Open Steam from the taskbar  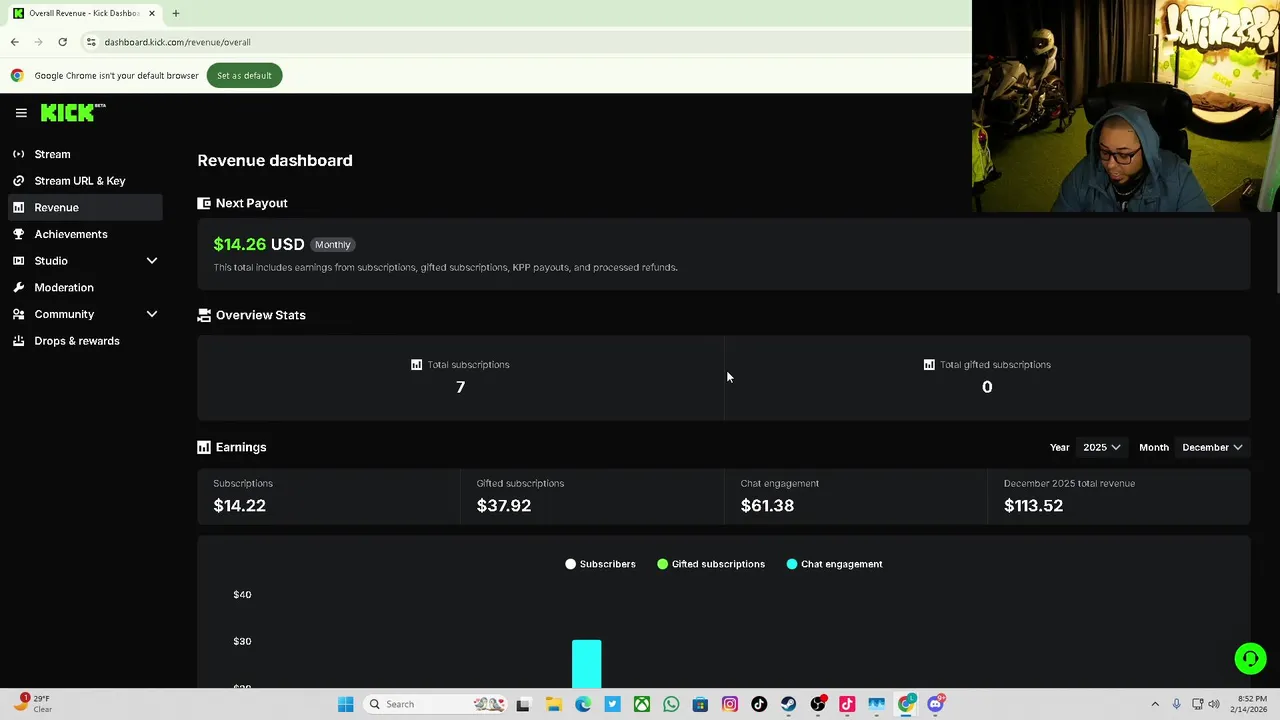pyautogui.click(x=789, y=704)
